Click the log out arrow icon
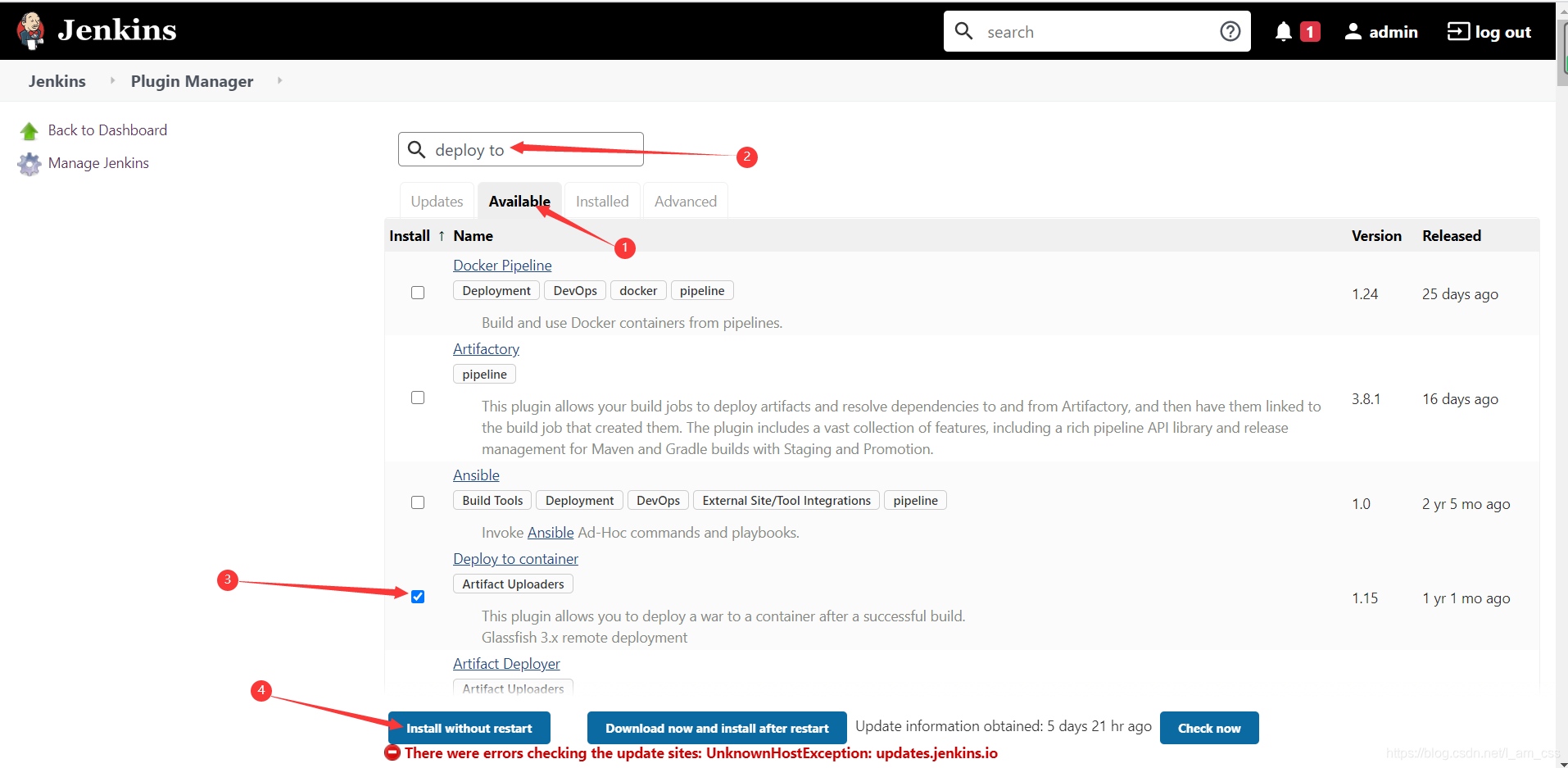This screenshot has height=768, width=1568. [1458, 32]
